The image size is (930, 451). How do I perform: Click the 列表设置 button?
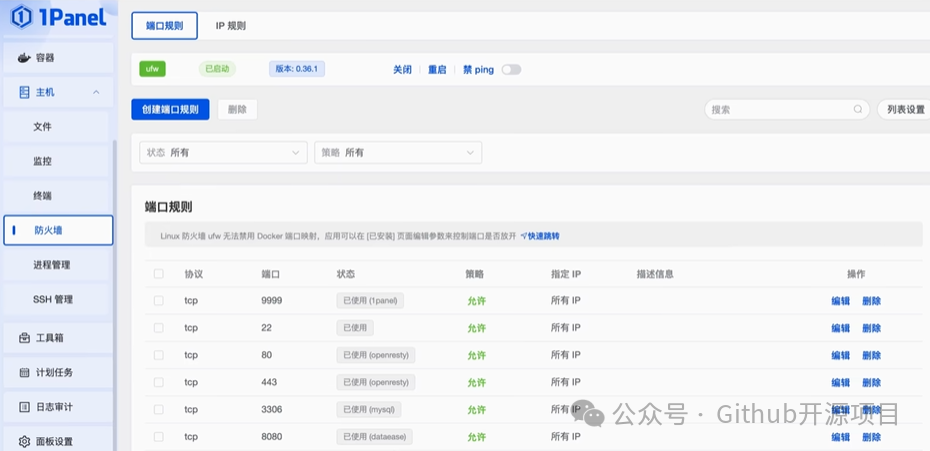(906, 109)
